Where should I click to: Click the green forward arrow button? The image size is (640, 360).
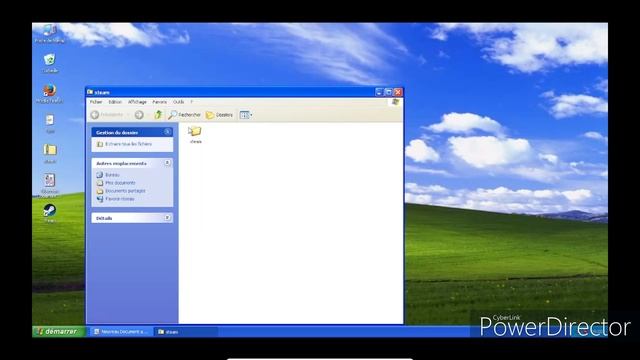(139, 115)
